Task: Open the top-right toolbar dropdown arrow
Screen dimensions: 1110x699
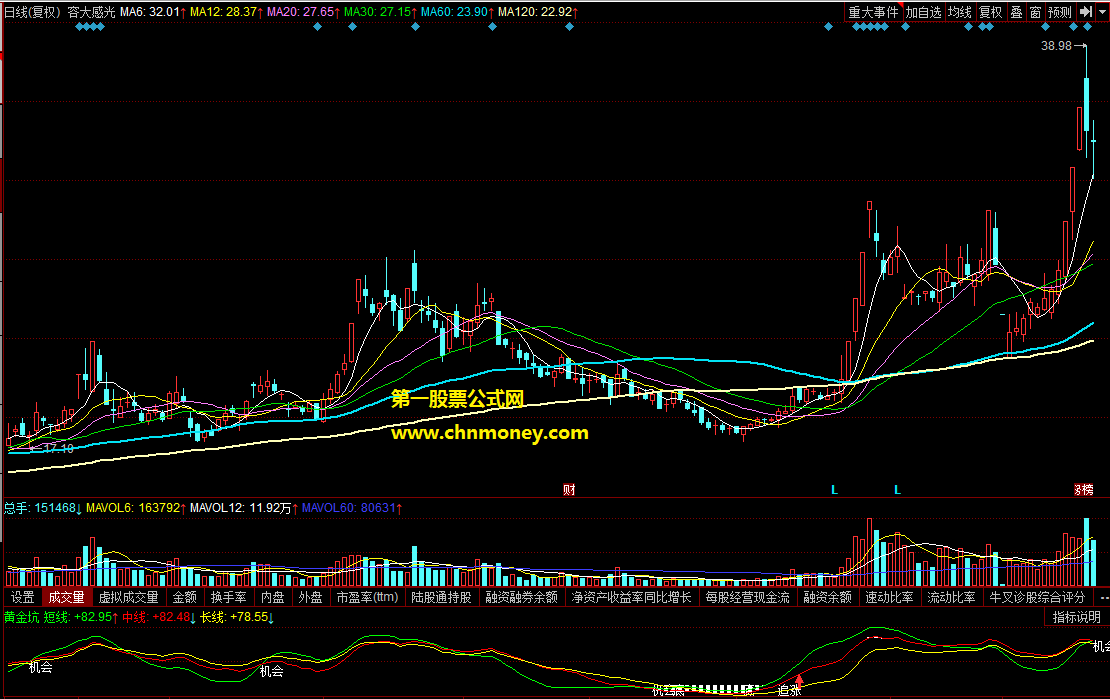Action: pyautogui.click(x=1102, y=12)
